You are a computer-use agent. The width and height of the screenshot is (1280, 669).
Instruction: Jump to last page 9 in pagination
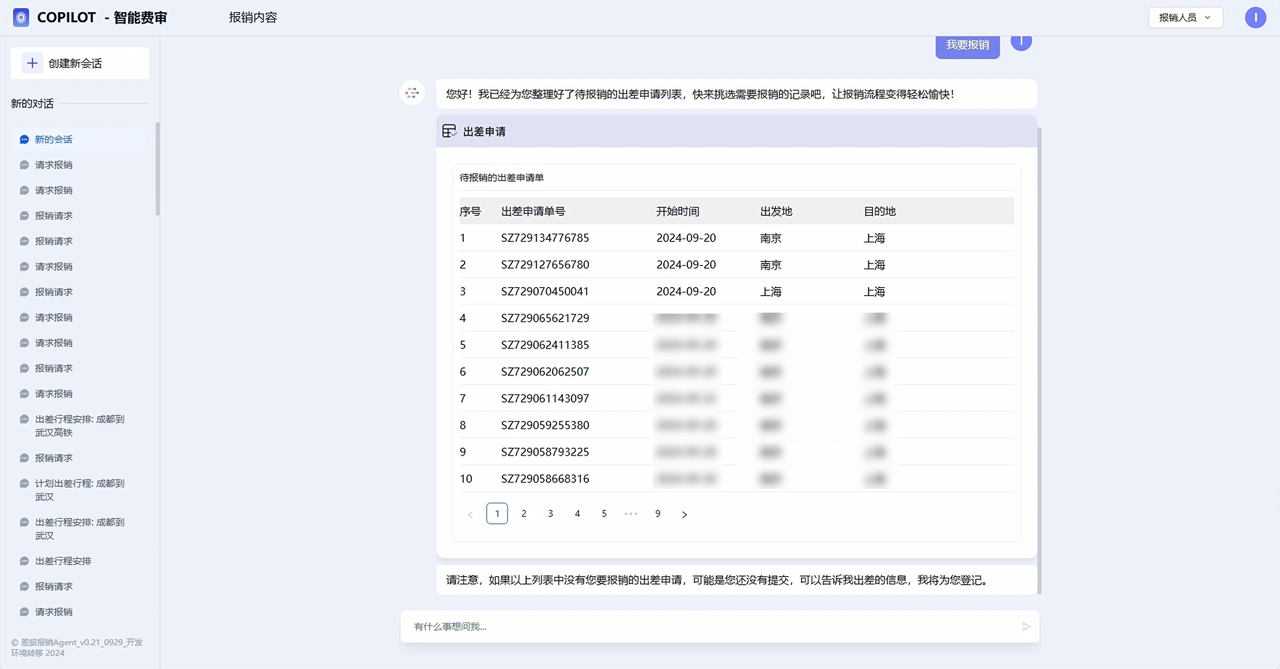(657, 513)
